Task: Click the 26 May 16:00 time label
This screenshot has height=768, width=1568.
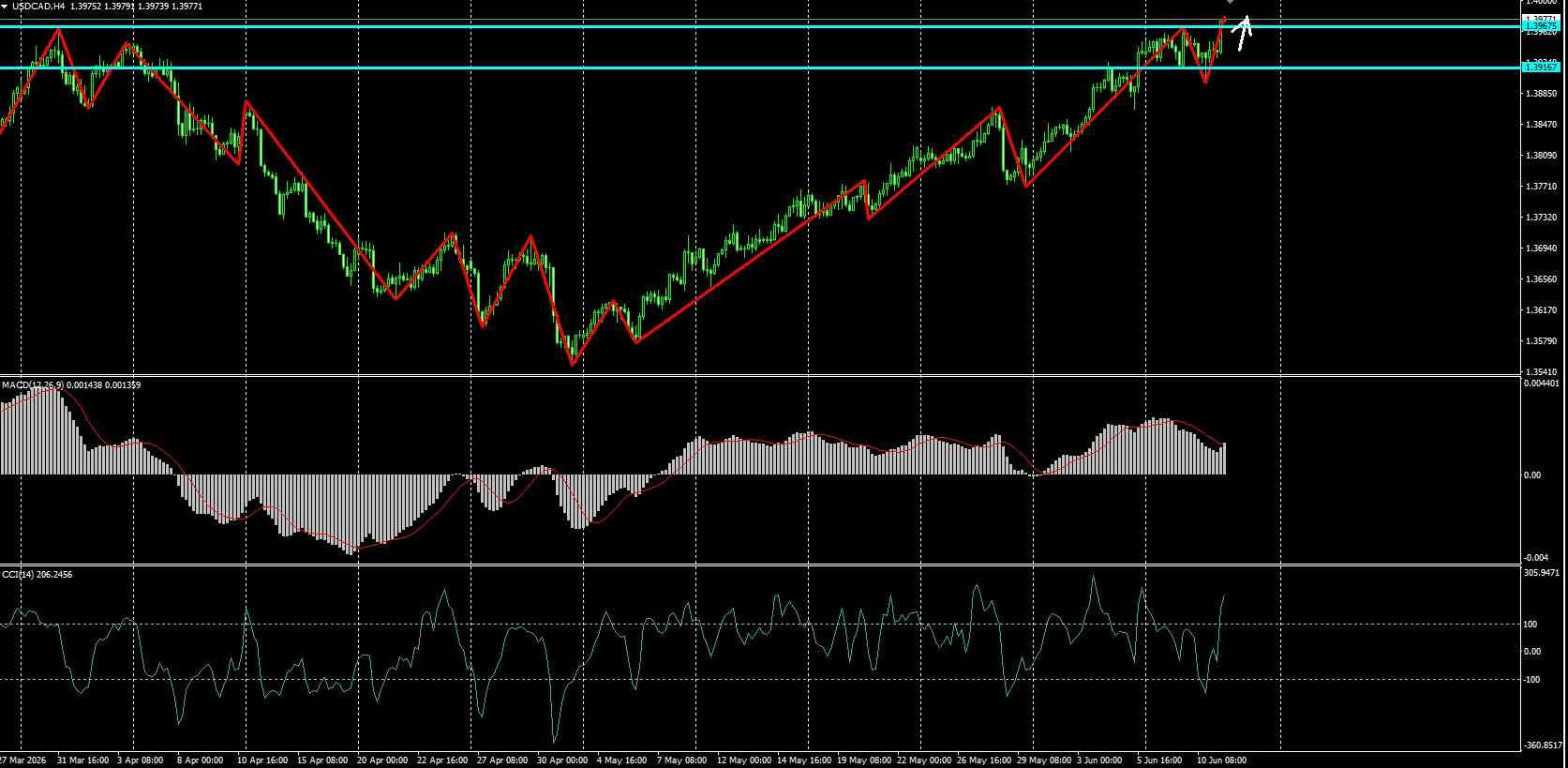Action: tap(984, 760)
